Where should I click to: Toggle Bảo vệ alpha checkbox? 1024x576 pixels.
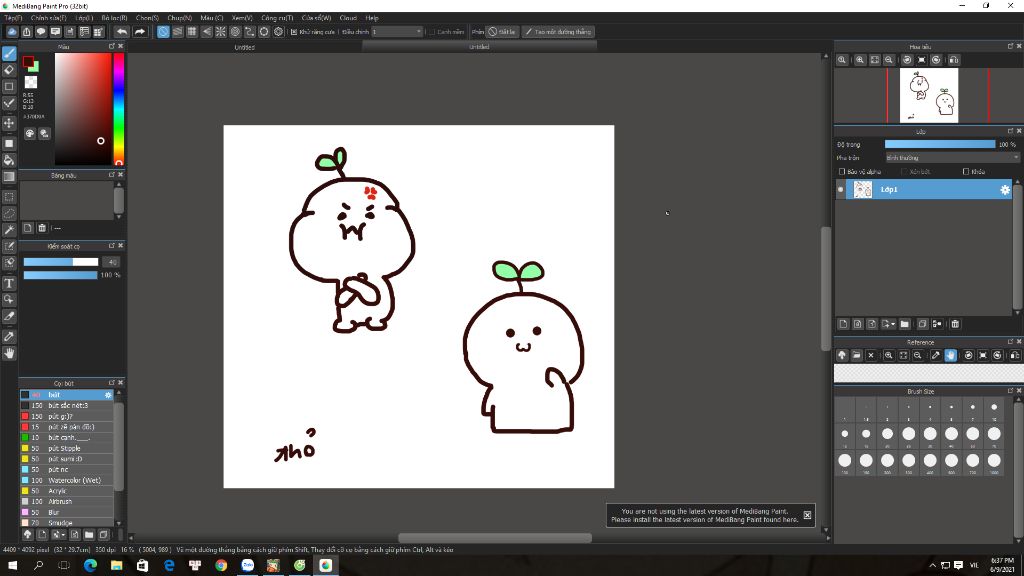(842, 172)
